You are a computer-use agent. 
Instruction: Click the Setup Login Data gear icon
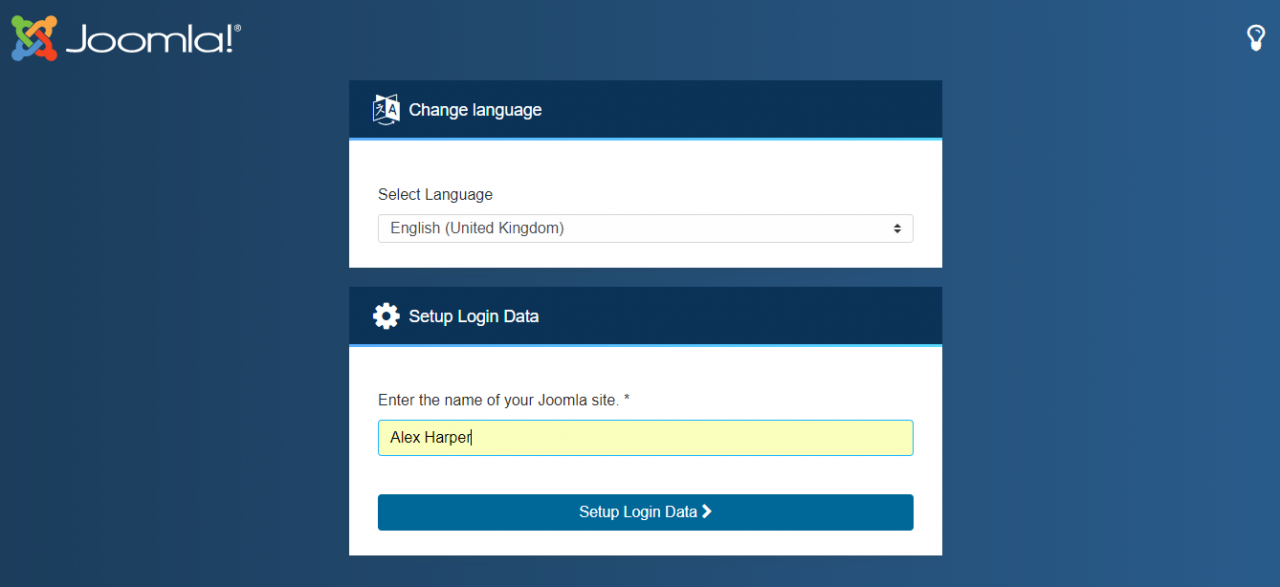pos(386,316)
